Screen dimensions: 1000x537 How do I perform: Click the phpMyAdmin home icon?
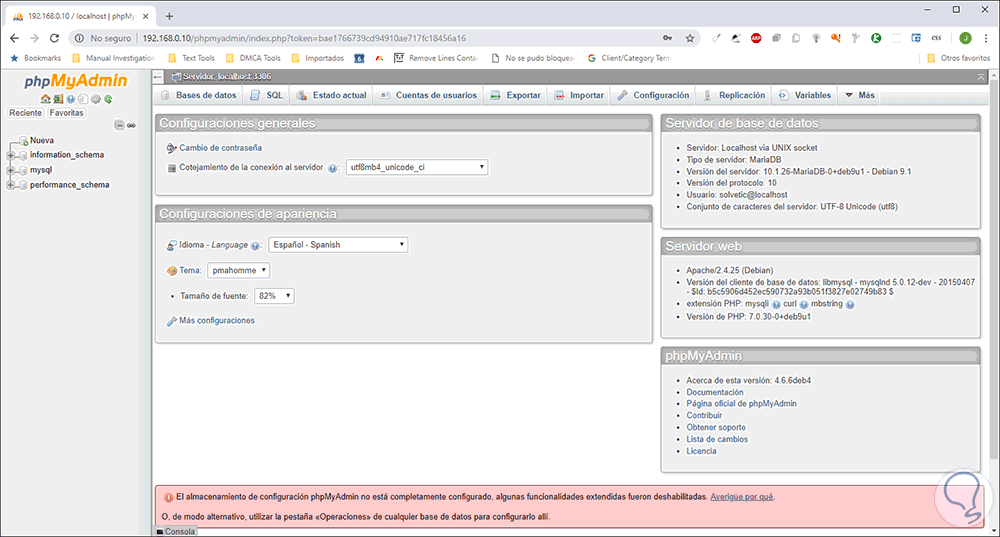coord(46,99)
